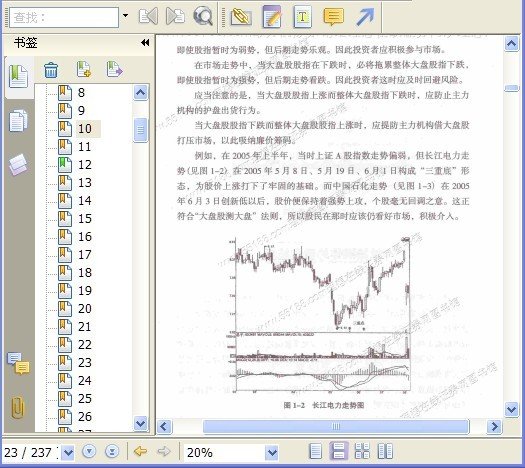Click the find previous icon
This screenshot has height=468, width=525.
pos(148,16)
